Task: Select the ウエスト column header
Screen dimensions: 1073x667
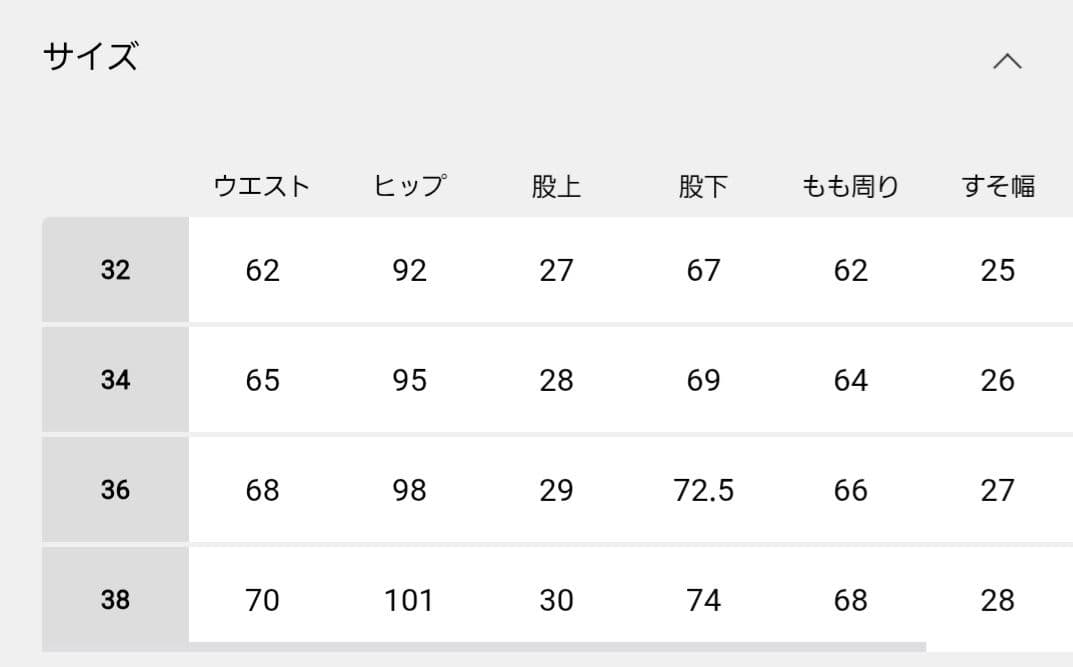Action: point(260,184)
